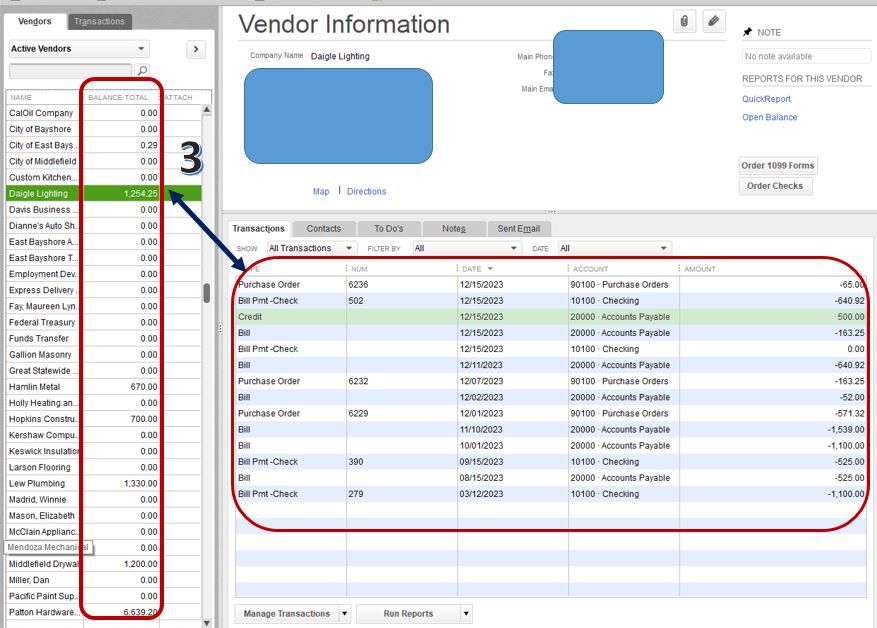The height and width of the screenshot is (628, 877).
Task: Select Purchase Order 6236 transaction
Action: pos(551,285)
